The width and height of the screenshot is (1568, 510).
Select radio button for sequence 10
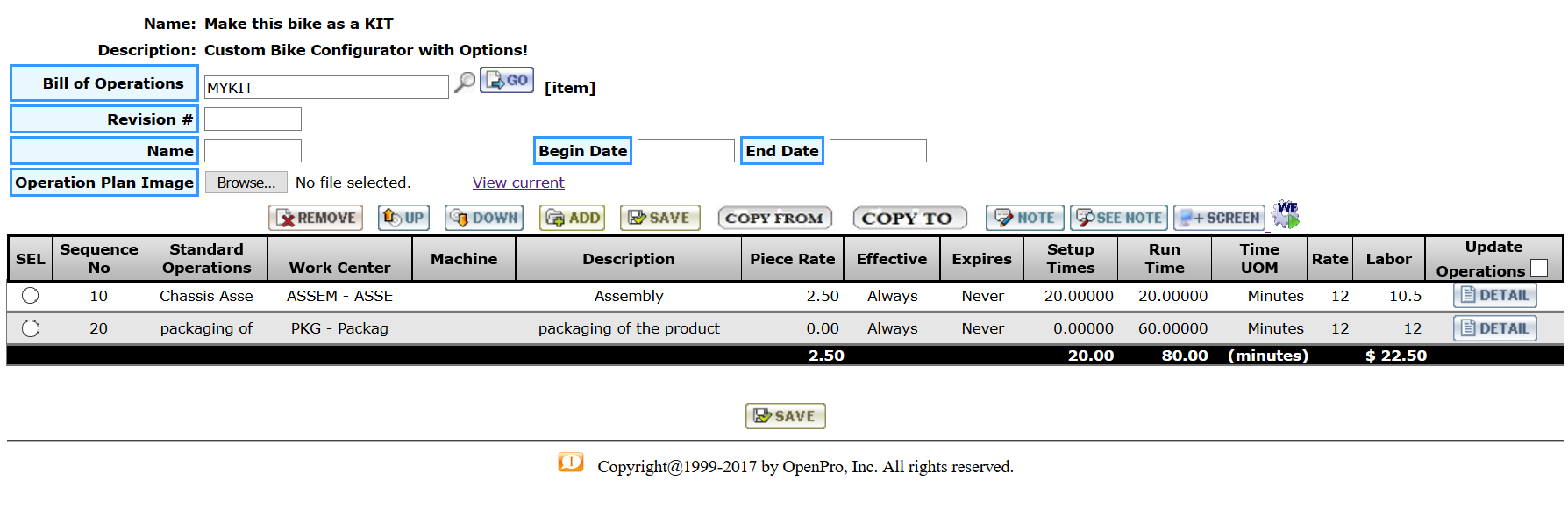(31, 296)
